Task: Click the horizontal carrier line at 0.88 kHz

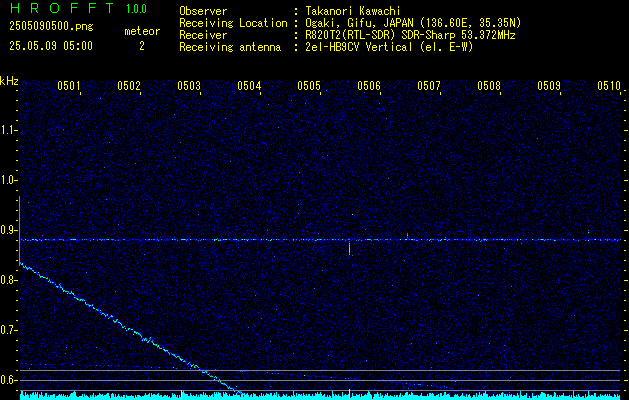Action: pos(321,240)
